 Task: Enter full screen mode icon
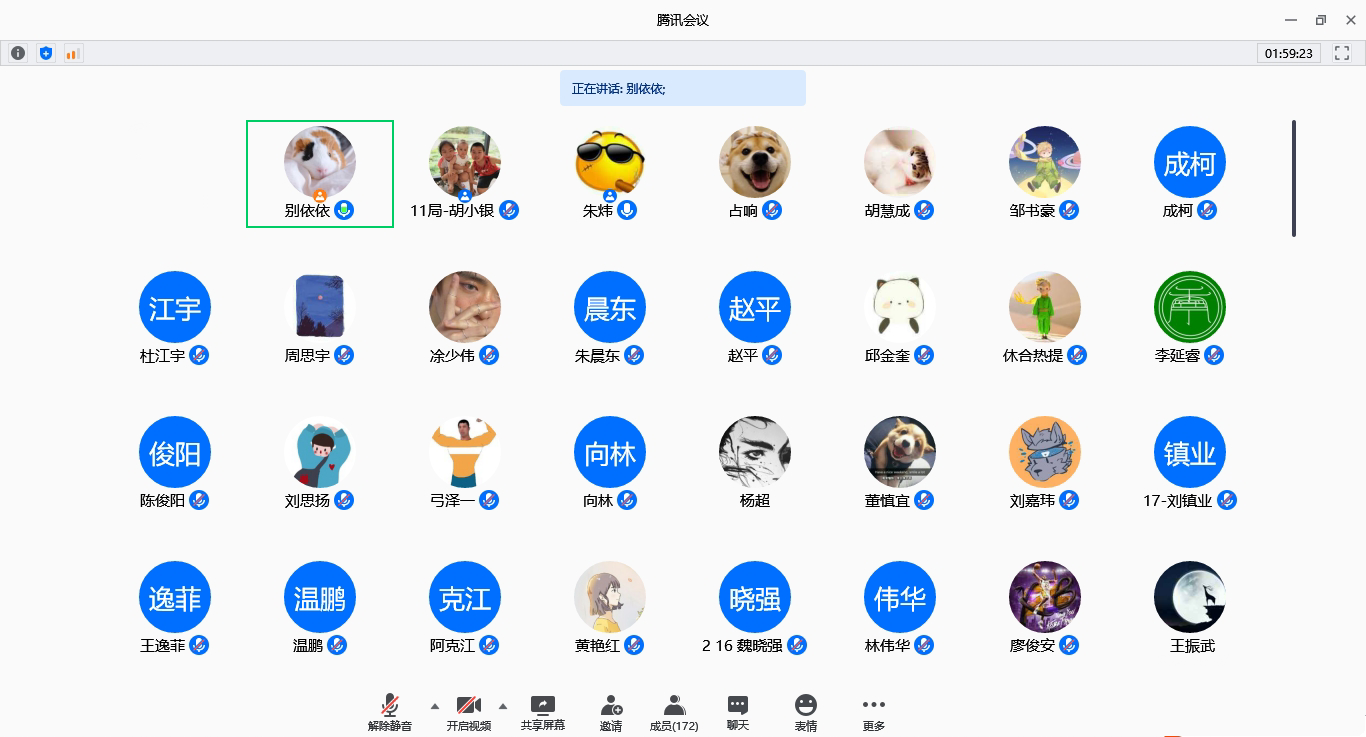point(1342,53)
